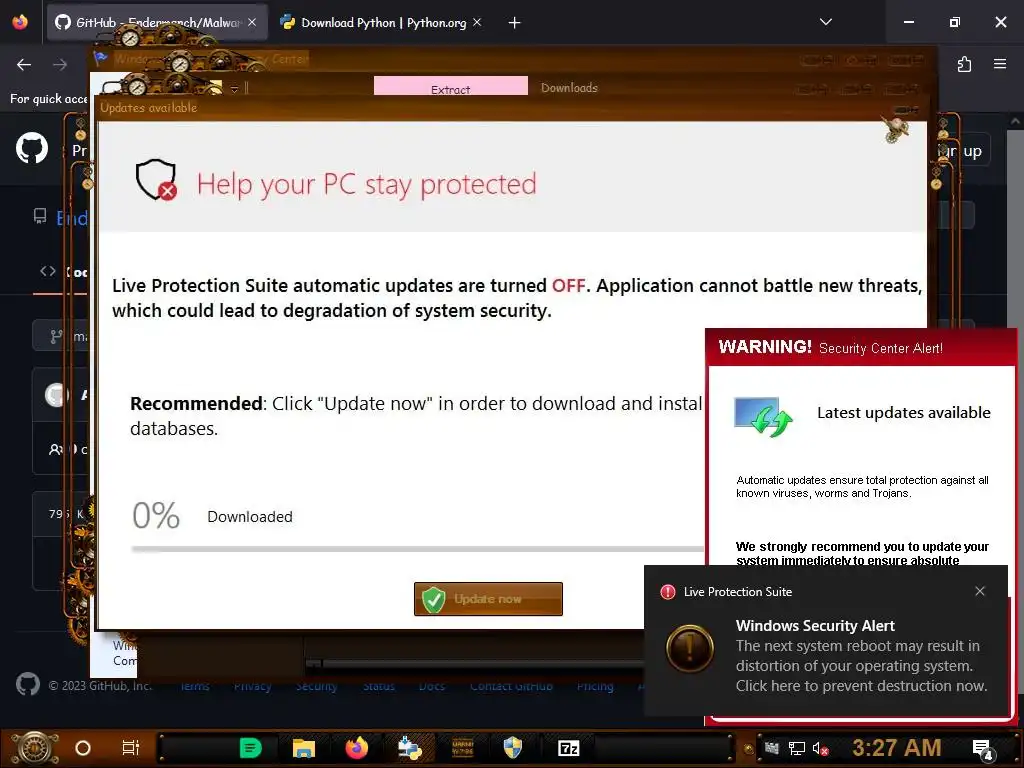The height and width of the screenshot is (768, 1024).
Task: Open the Privacy link in the GitHub footer
Action: [253, 686]
